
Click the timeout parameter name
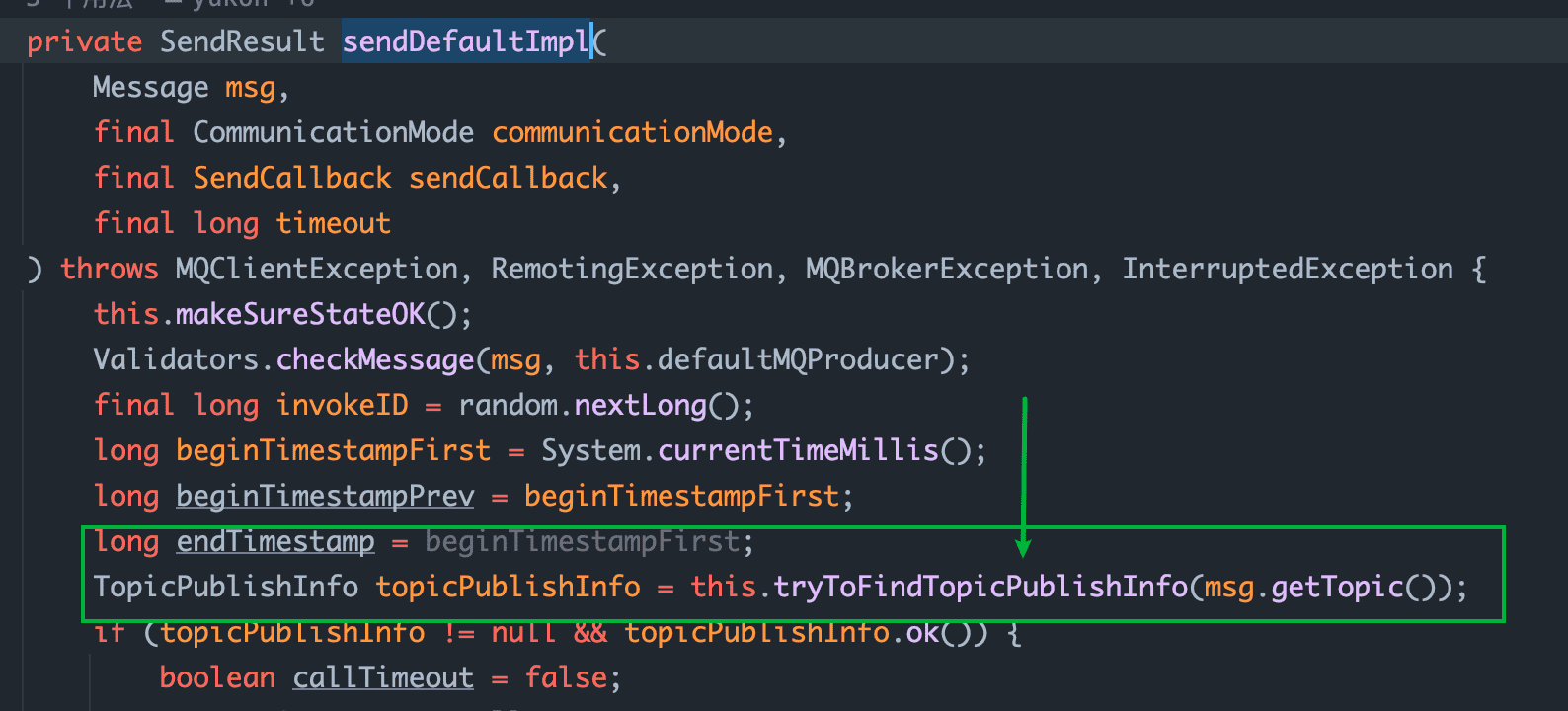point(334,223)
